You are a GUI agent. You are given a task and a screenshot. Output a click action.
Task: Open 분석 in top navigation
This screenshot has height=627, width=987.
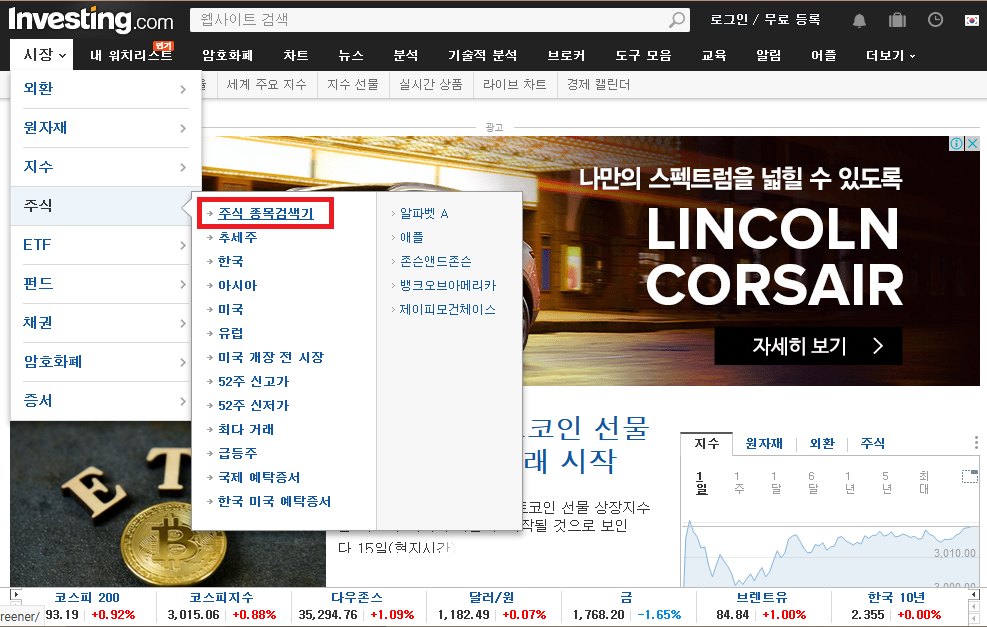[405, 55]
